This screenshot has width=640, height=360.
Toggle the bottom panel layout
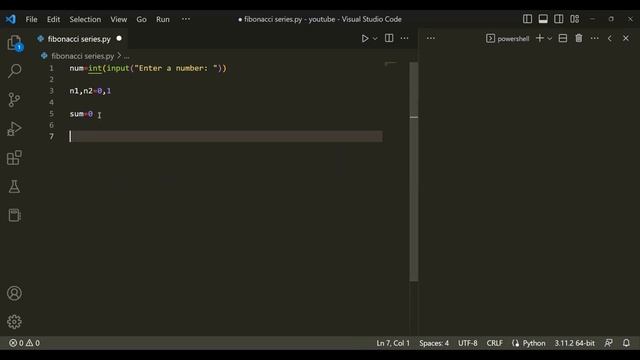point(543,19)
